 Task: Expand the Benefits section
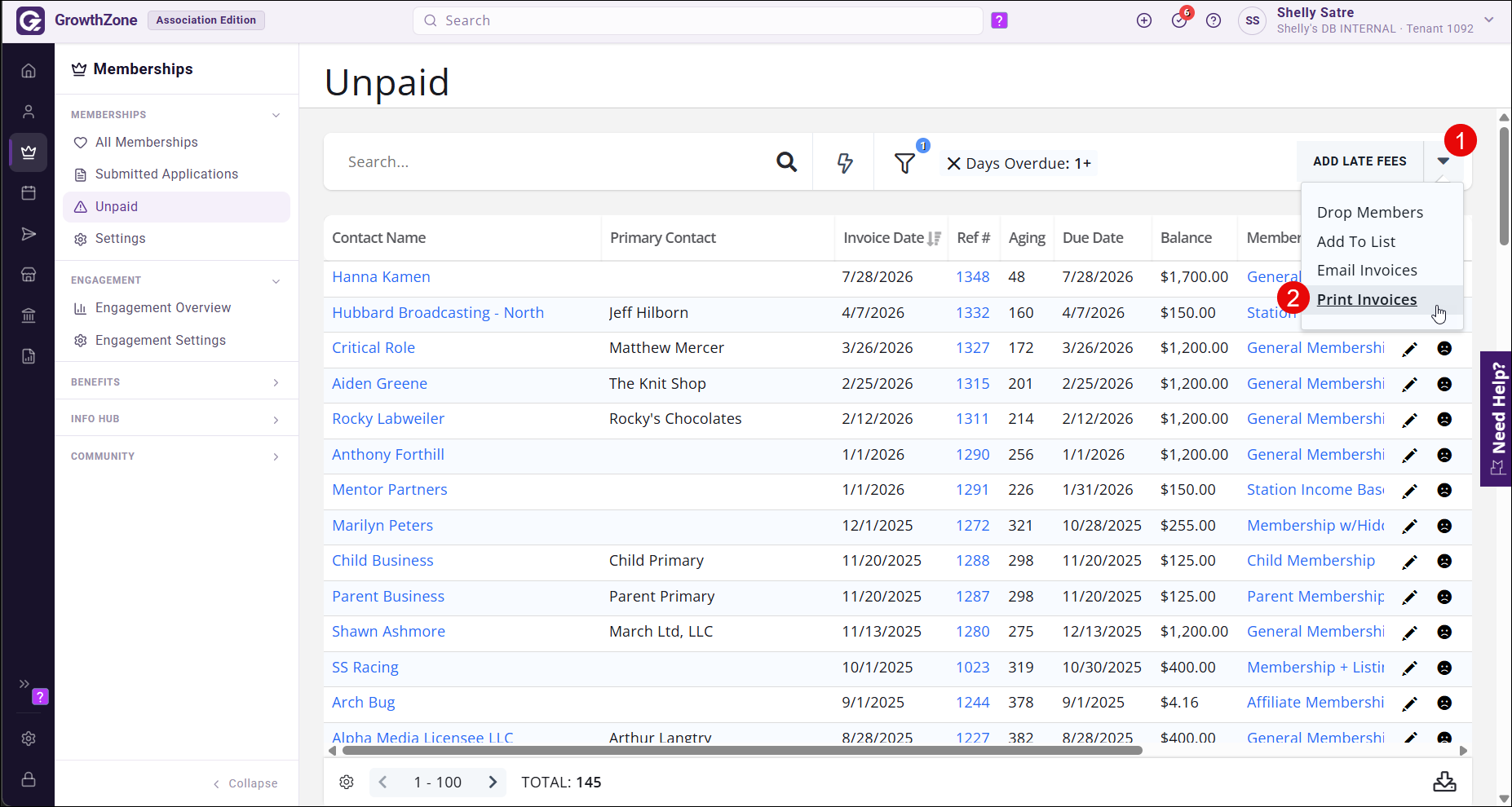[x=276, y=382]
